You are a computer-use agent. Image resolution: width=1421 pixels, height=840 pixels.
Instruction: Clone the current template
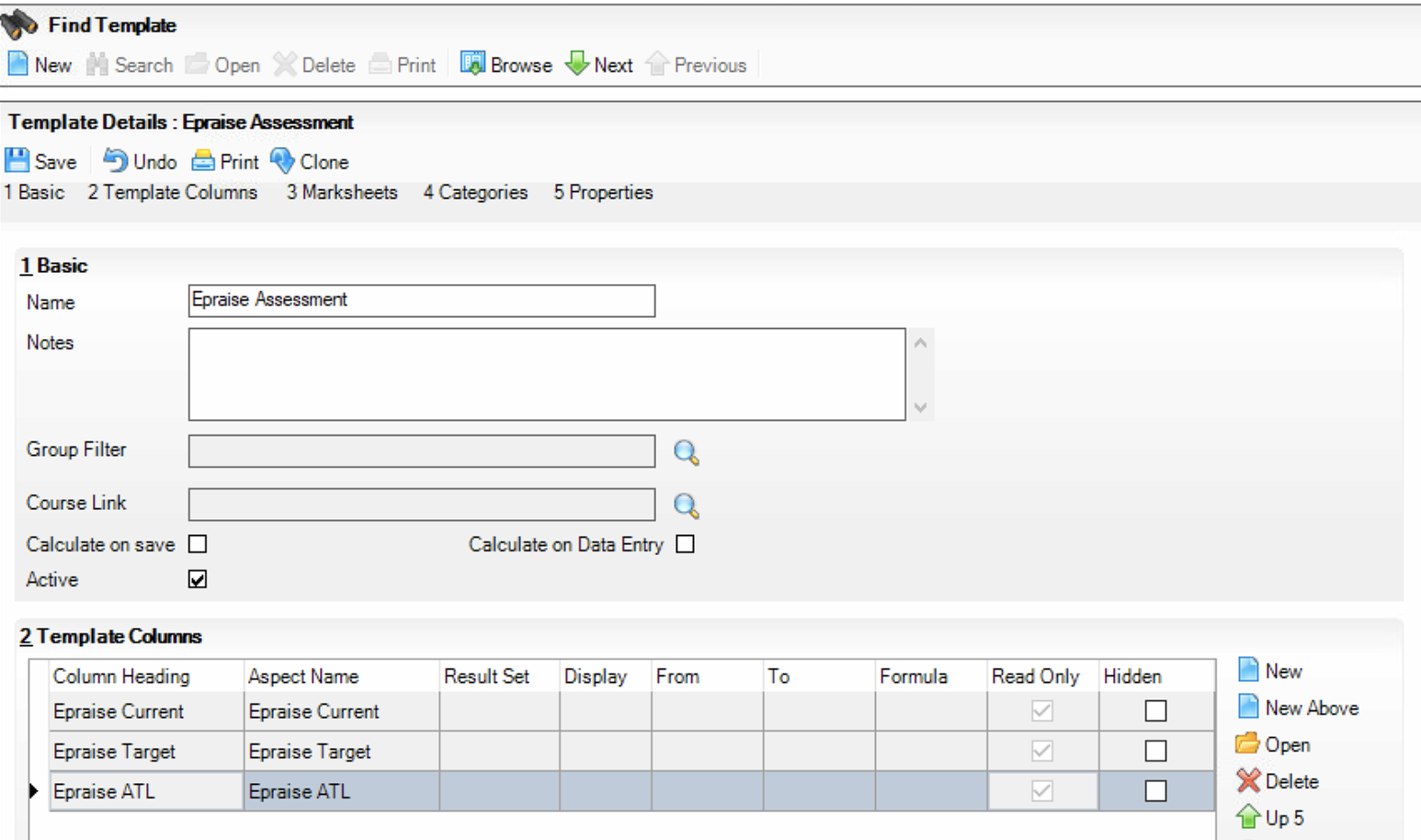310,161
